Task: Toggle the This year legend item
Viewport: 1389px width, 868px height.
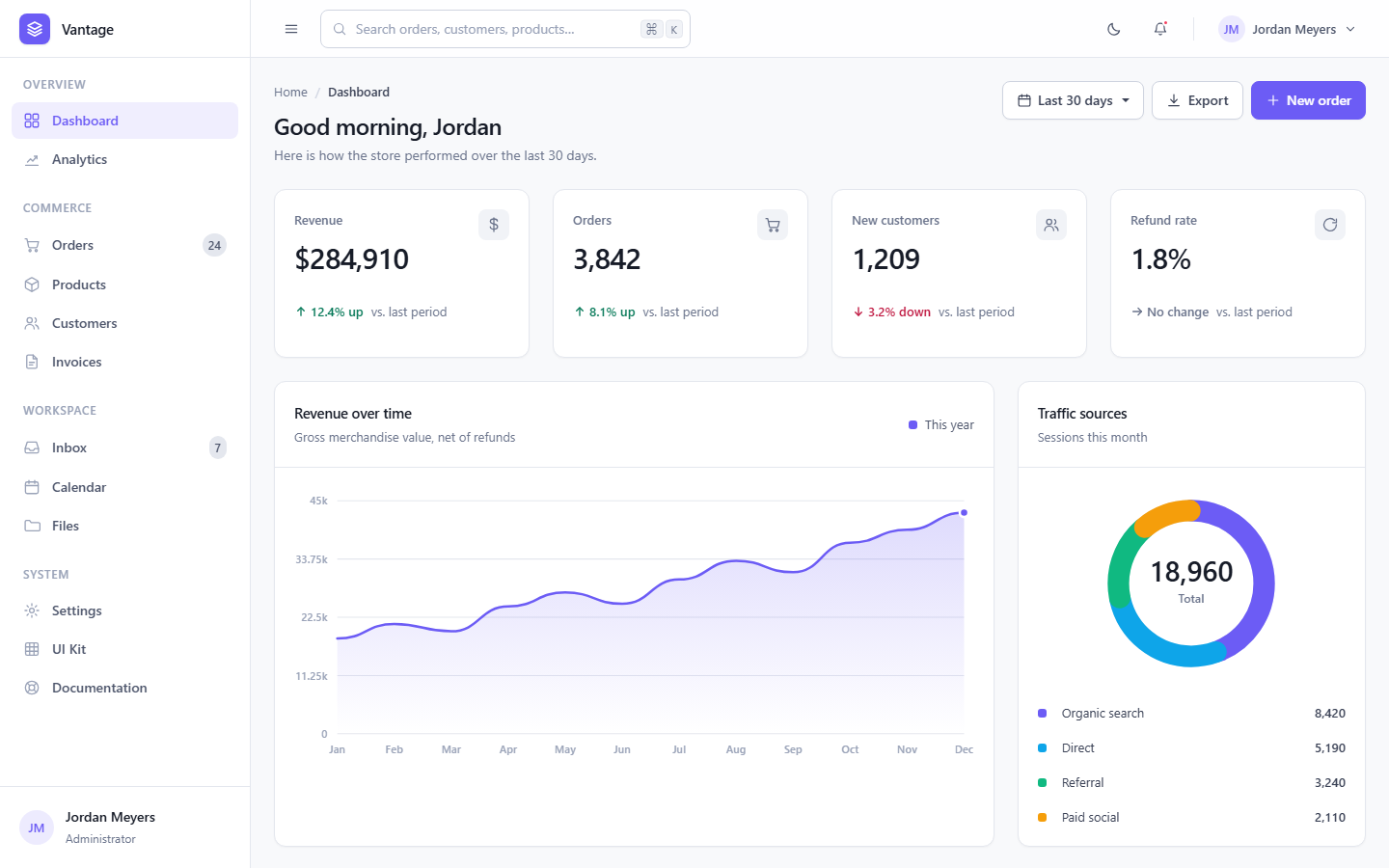Action: [x=941, y=424]
